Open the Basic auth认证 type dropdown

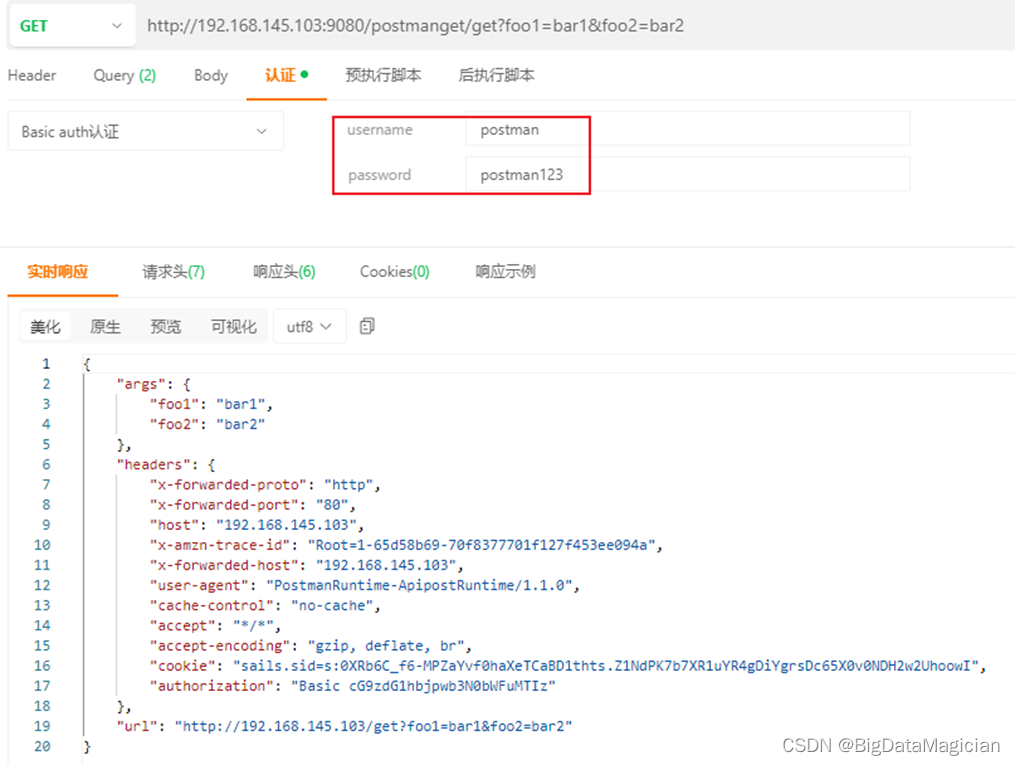pos(145,131)
